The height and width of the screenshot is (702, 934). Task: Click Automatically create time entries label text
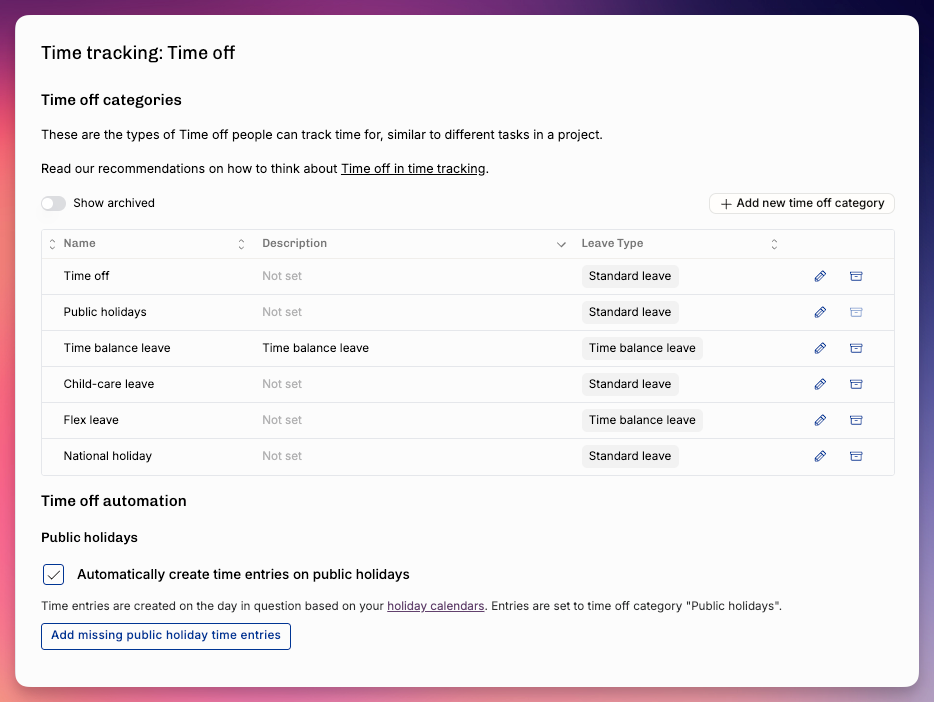(x=243, y=575)
